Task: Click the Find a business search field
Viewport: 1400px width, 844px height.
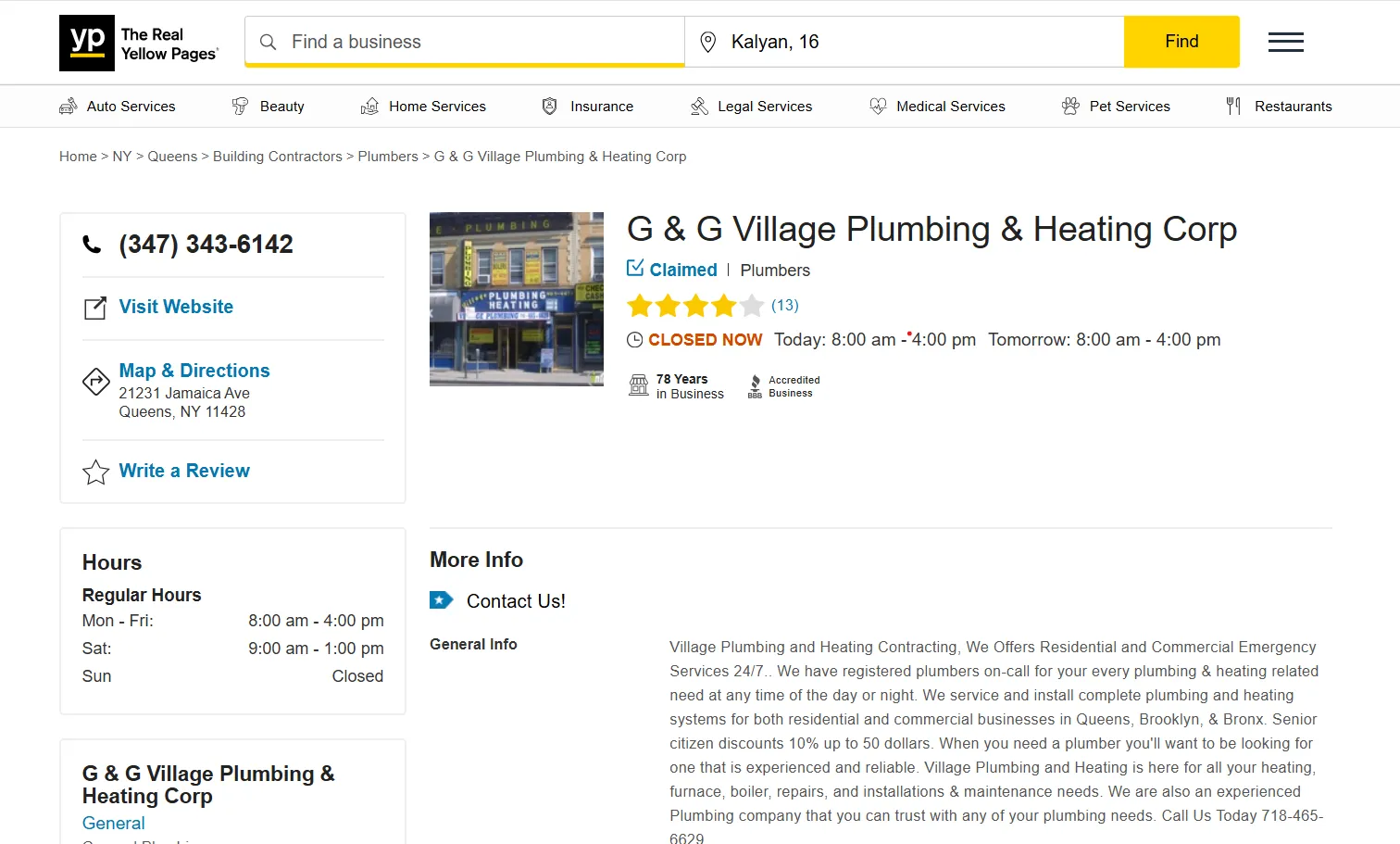Action: pos(463,42)
